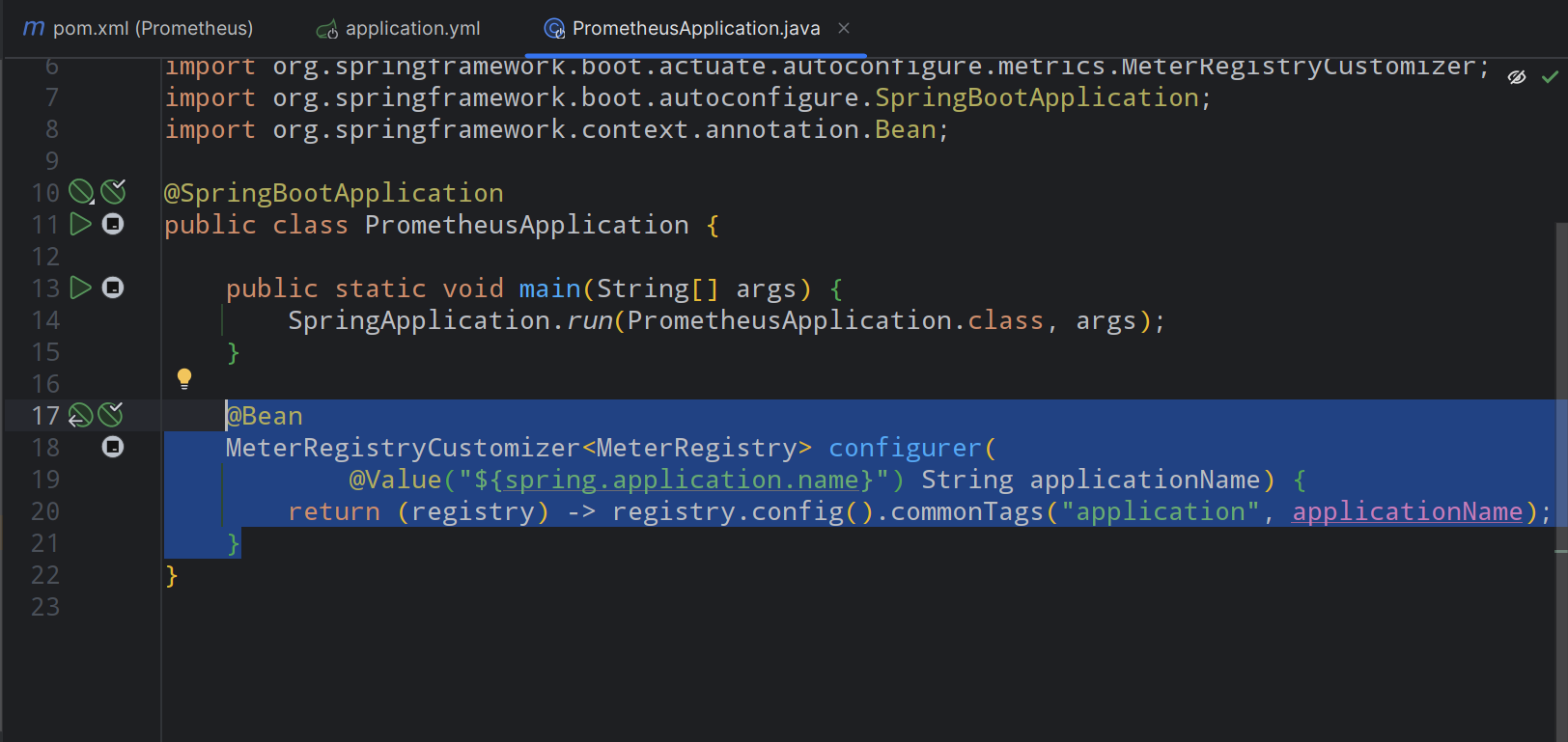Screen dimensions: 1568x742
Task: Click the main method name on line 13
Action: tap(550, 289)
